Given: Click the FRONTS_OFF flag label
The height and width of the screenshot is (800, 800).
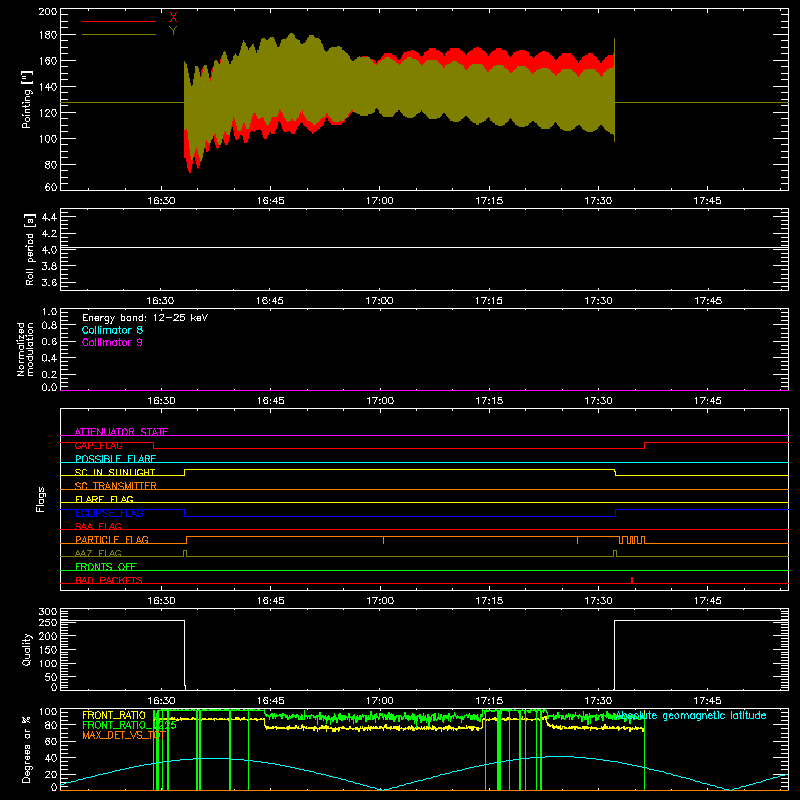Looking at the screenshot, I should 106,566.
